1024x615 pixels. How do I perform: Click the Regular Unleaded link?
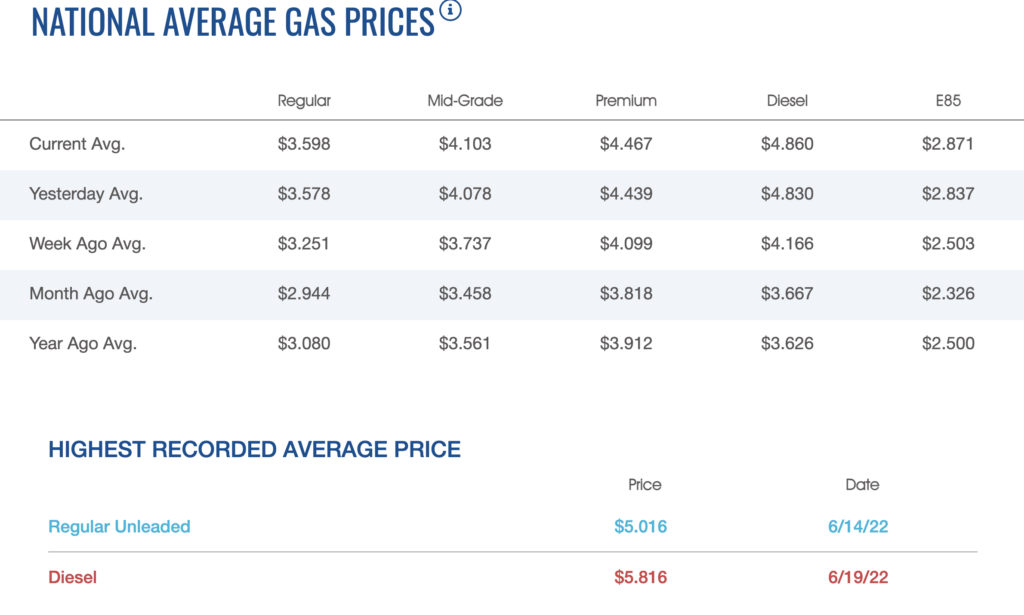tap(119, 527)
